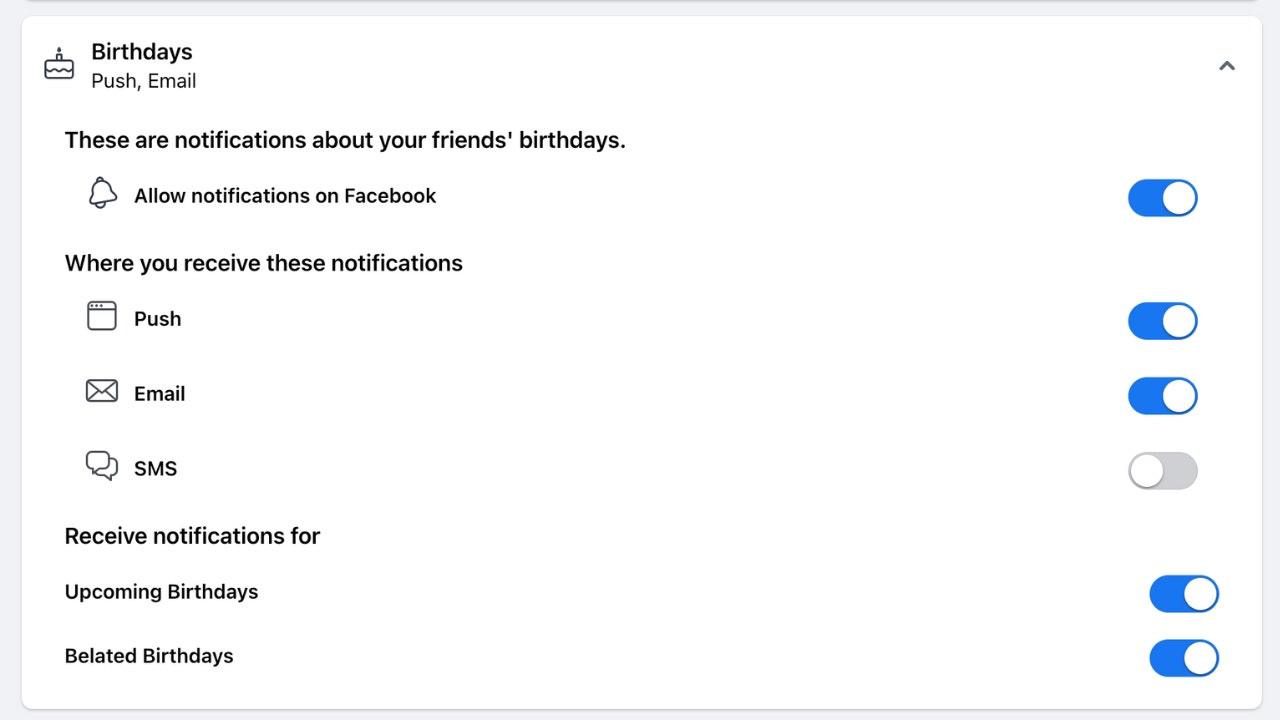Click the SMS chat bubbles icon
This screenshot has height=720, width=1280.
[100, 464]
